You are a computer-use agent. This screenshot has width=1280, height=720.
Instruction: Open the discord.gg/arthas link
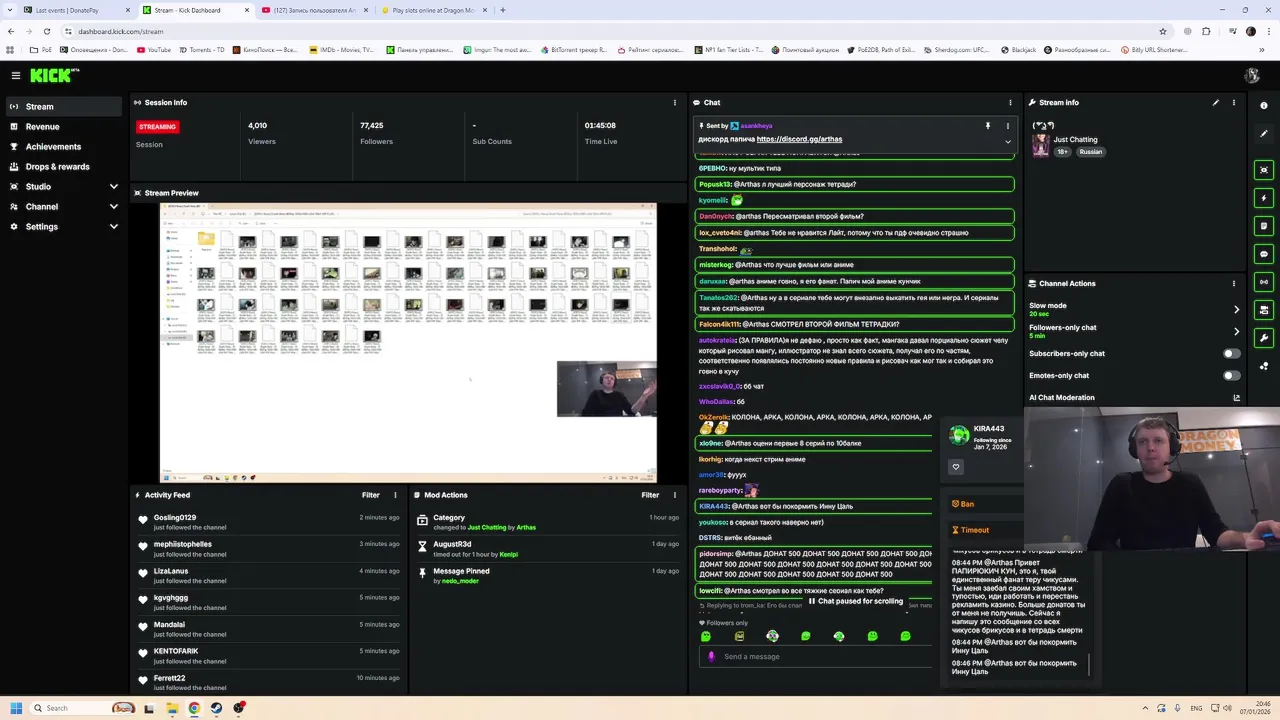click(x=799, y=139)
